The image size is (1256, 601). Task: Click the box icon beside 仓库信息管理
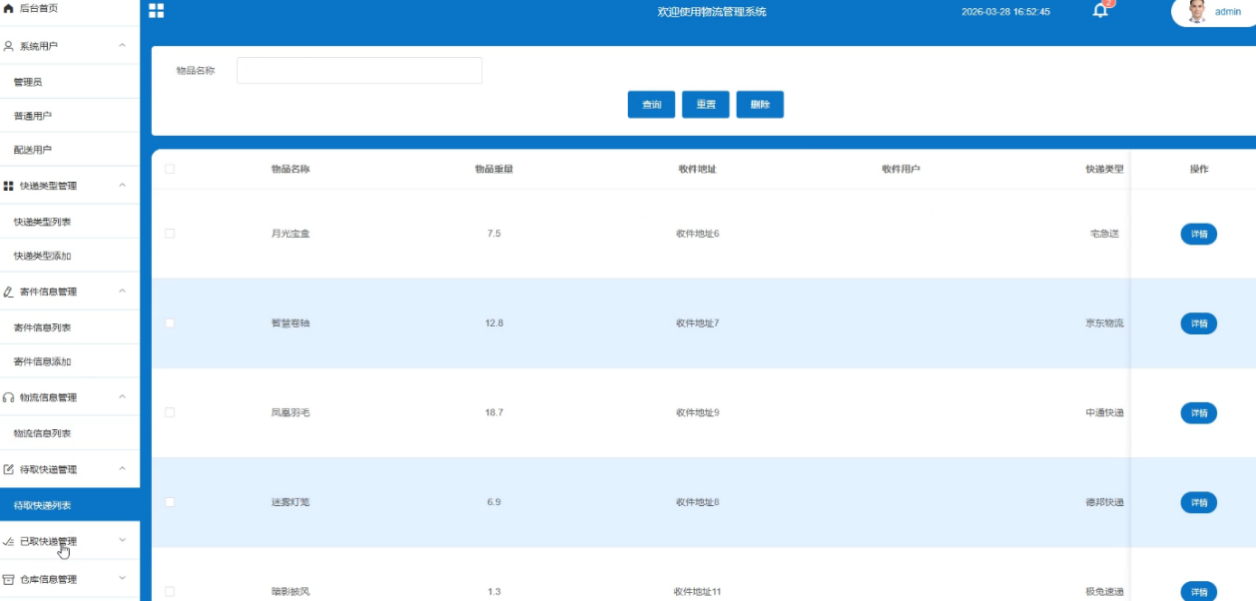(9, 579)
